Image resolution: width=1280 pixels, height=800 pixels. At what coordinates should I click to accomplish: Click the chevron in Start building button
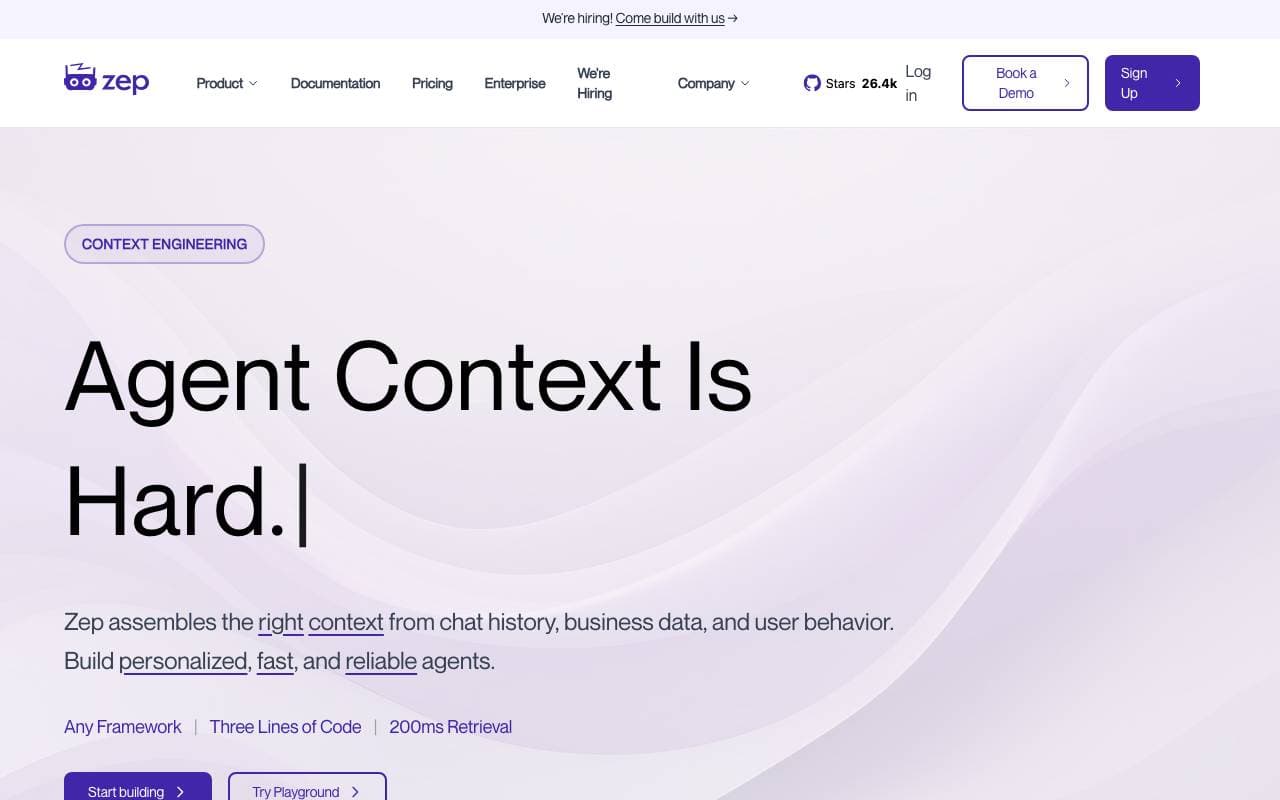pyautogui.click(x=180, y=792)
